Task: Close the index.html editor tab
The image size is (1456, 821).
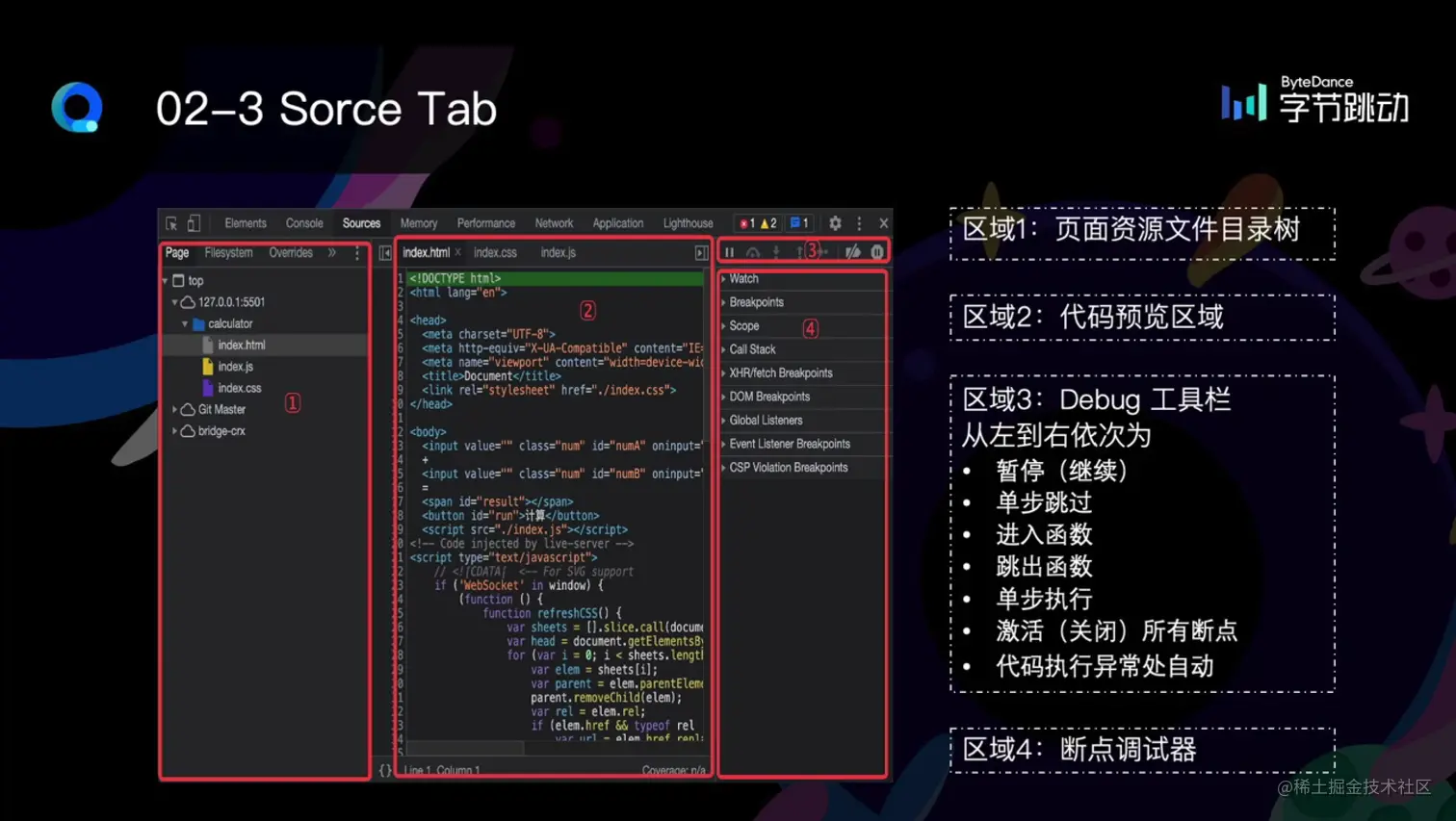Action: click(458, 252)
